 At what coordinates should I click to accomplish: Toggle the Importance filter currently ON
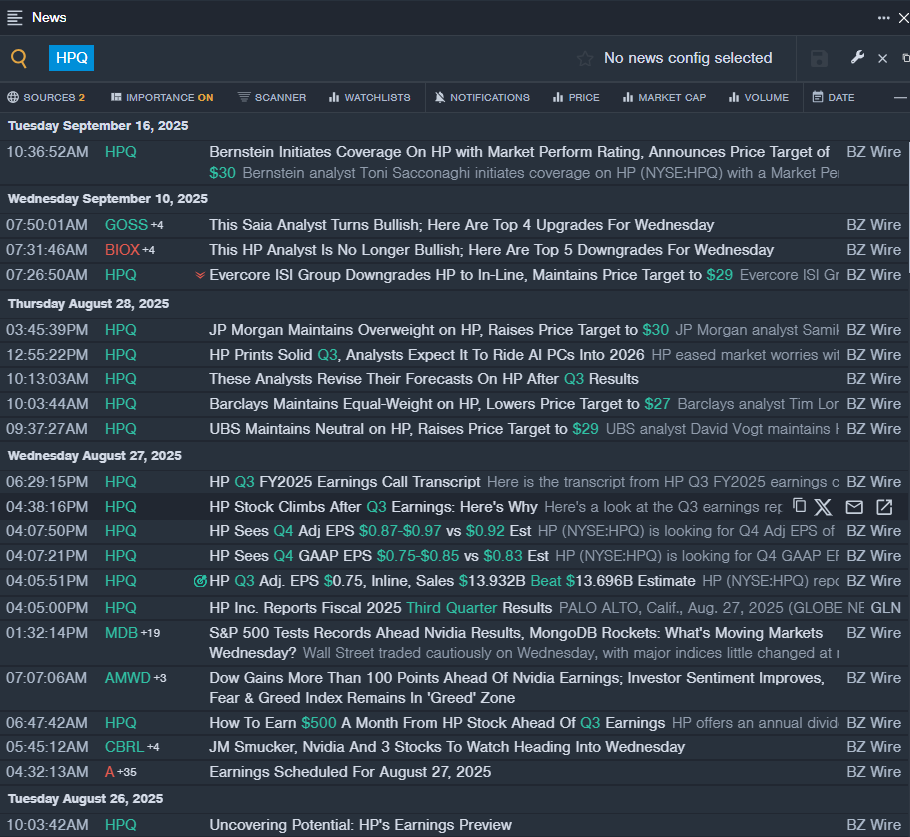162,97
